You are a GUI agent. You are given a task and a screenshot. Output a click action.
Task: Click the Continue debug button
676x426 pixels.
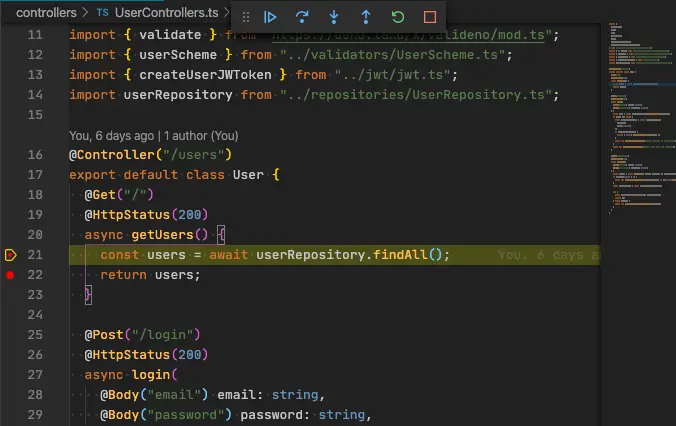coord(270,17)
